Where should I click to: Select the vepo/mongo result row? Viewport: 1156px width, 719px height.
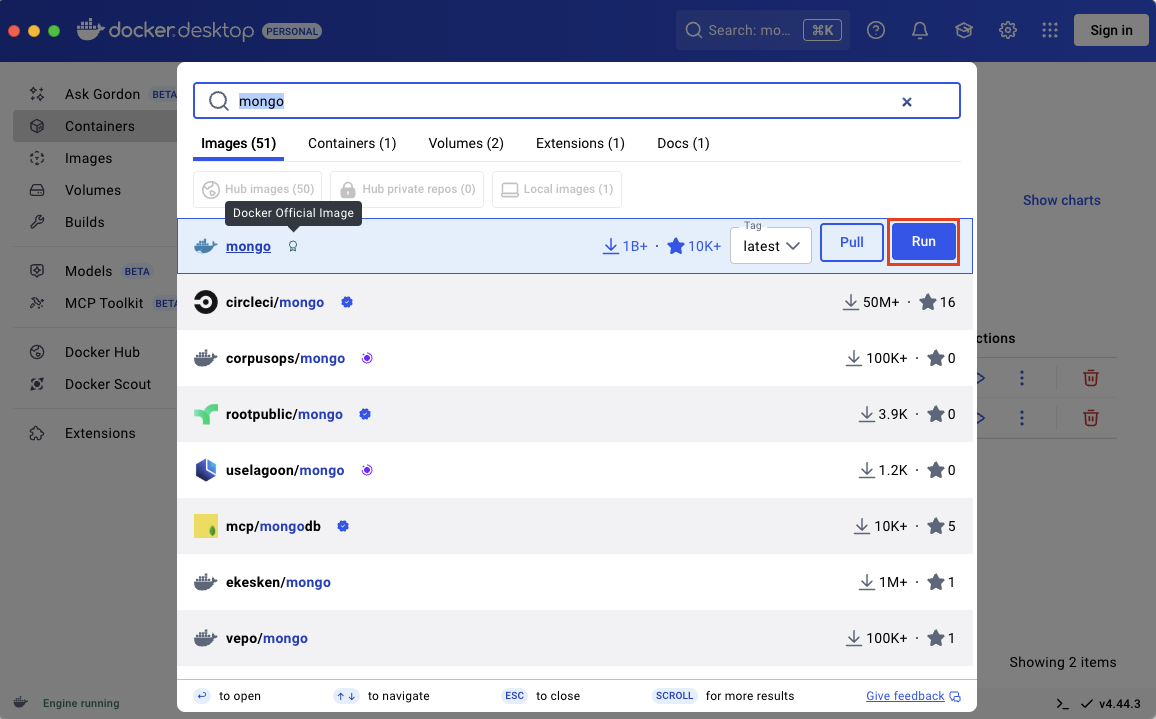pyautogui.click(x=575, y=639)
